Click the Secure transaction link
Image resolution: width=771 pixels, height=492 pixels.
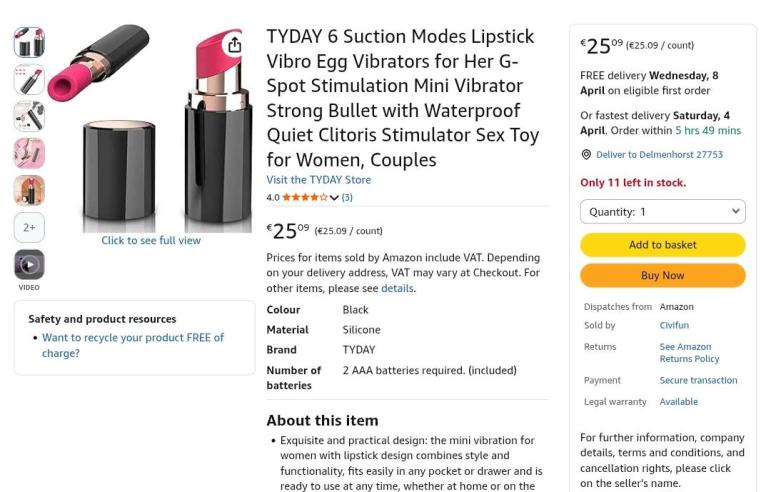698,380
